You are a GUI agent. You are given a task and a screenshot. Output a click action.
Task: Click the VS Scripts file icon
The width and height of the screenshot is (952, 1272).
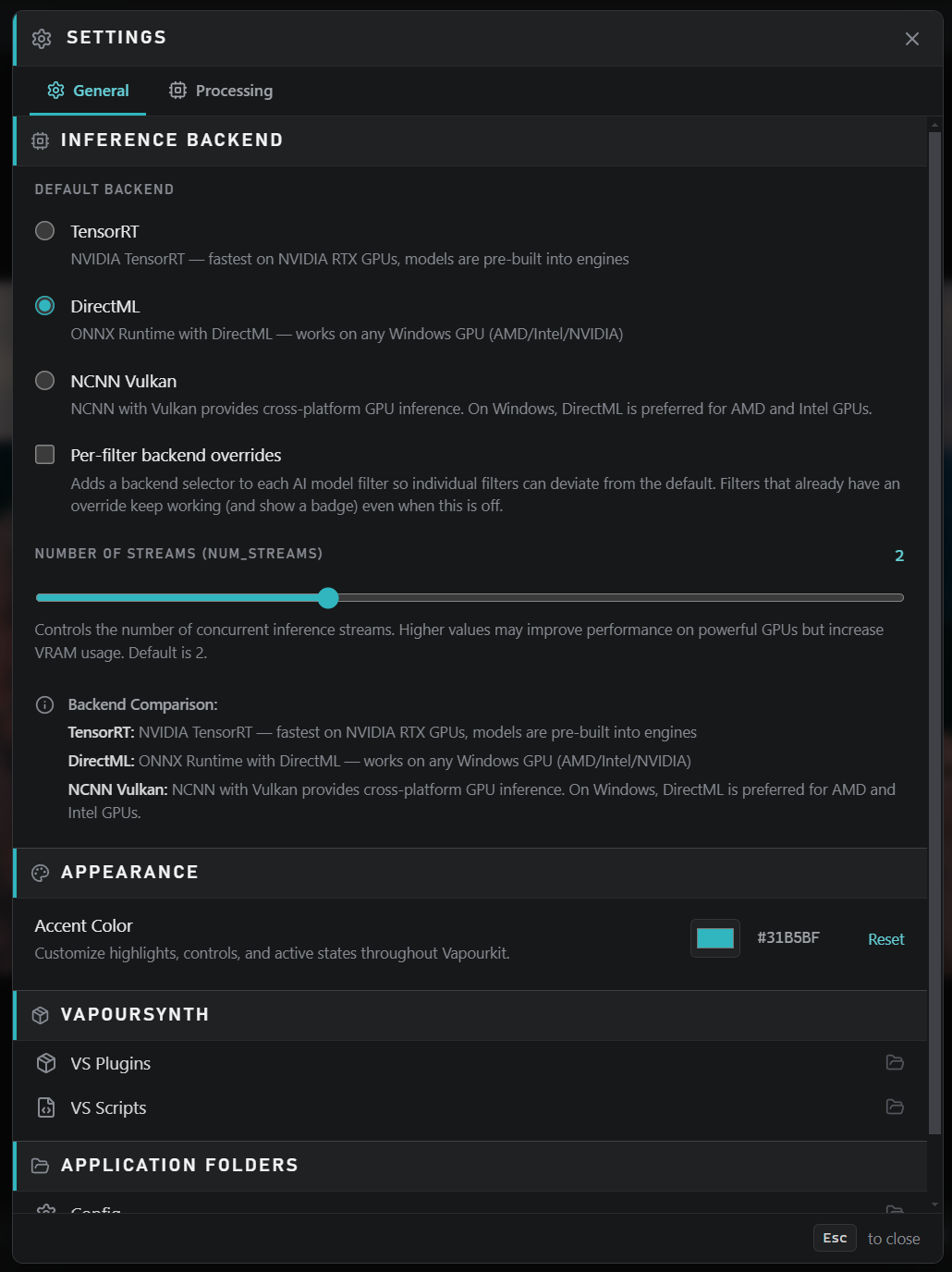pos(46,1107)
